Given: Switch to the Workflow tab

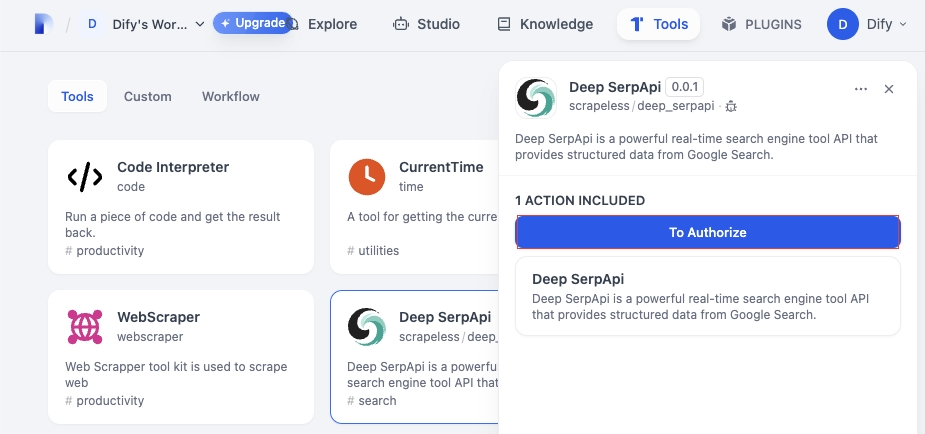Looking at the screenshot, I should [x=231, y=97].
